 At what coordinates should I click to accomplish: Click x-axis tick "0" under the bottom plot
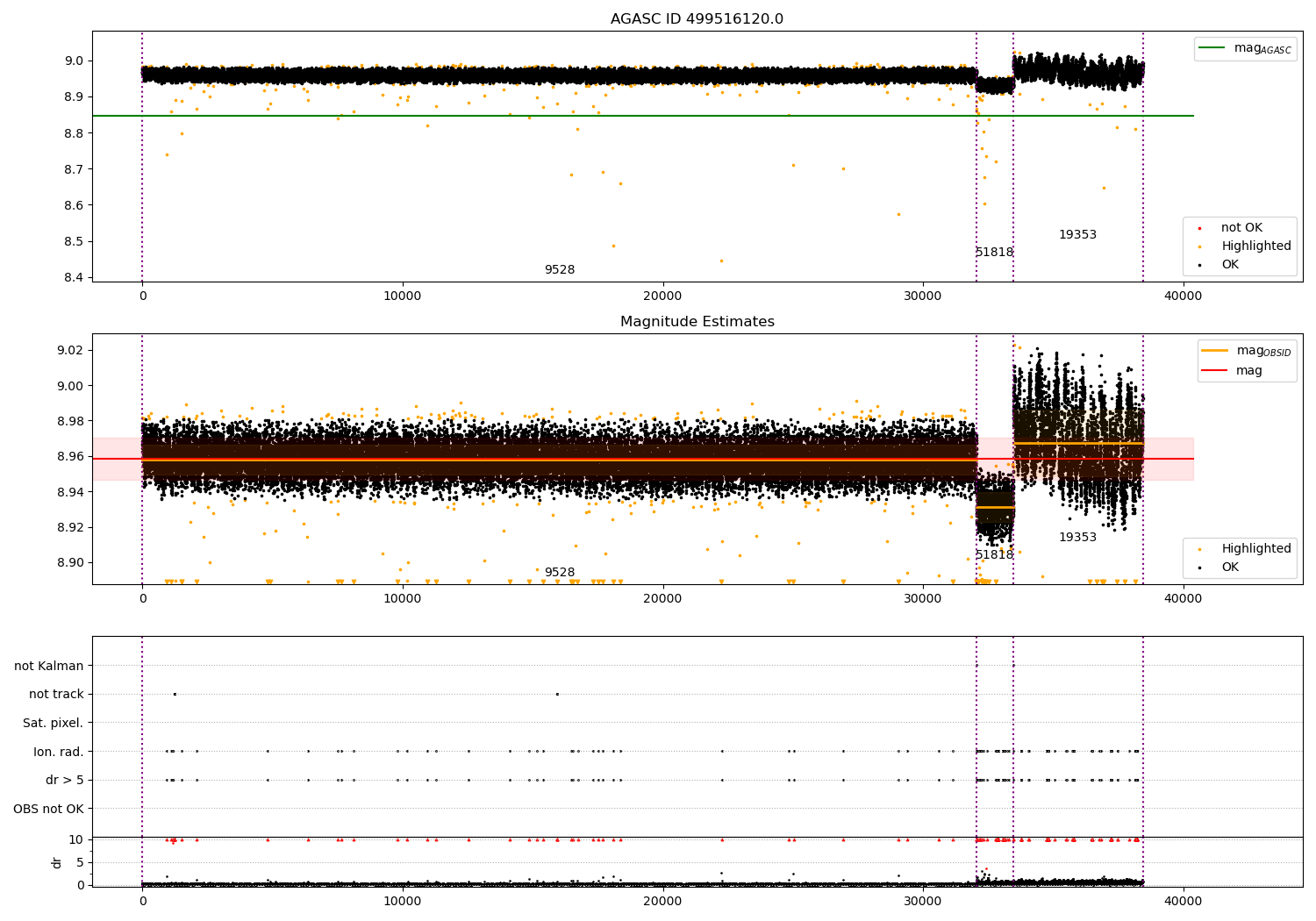click(142, 901)
